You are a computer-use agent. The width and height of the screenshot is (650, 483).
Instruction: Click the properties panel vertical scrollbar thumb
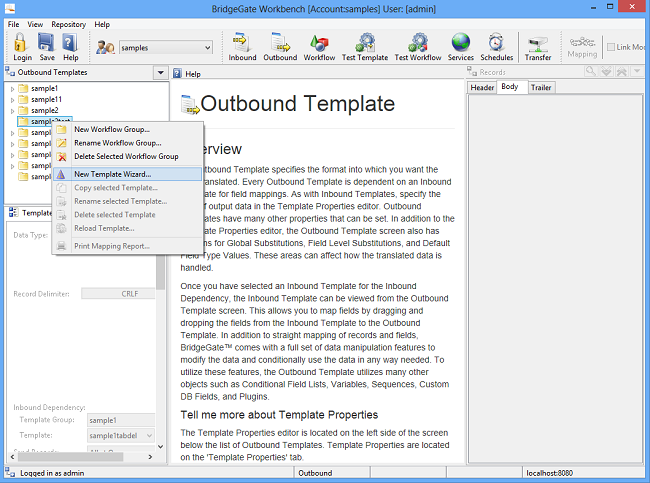[x=160, y=273]
